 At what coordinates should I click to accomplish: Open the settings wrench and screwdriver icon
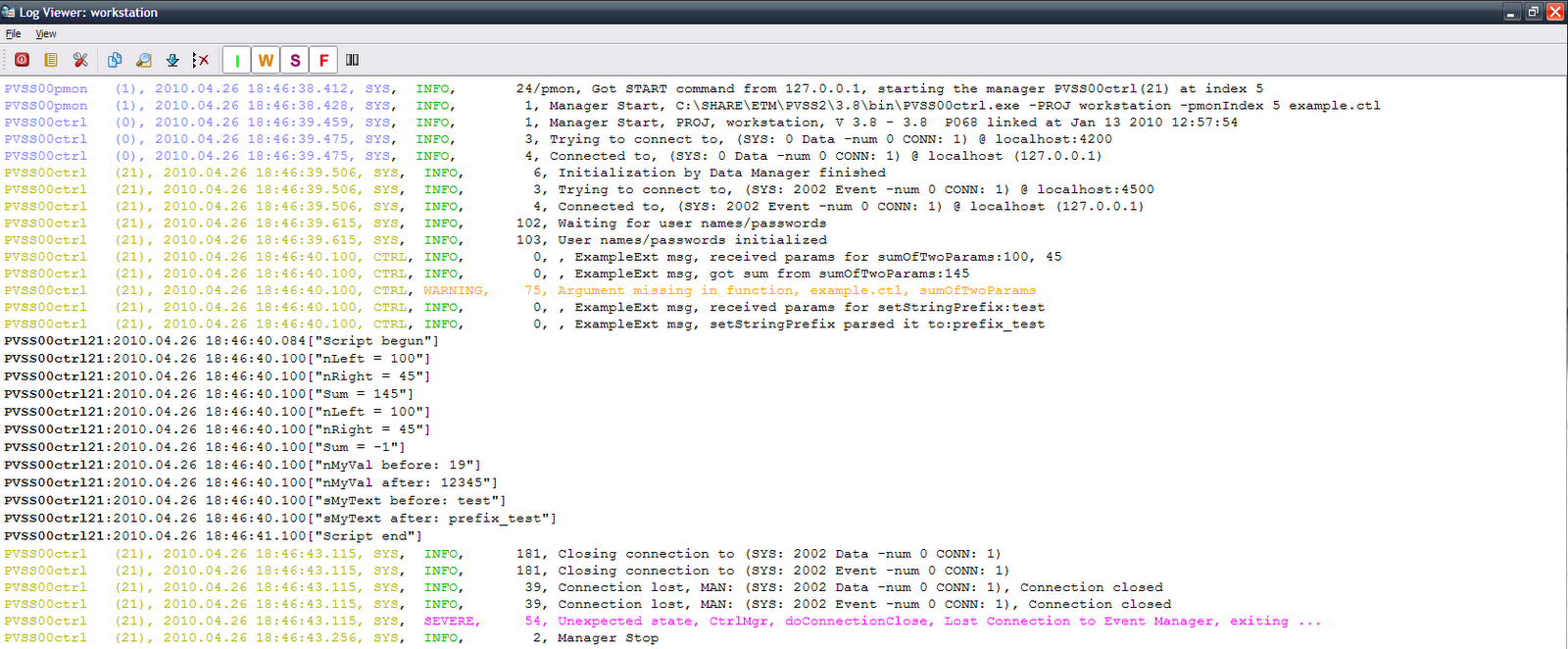(80, 60)
